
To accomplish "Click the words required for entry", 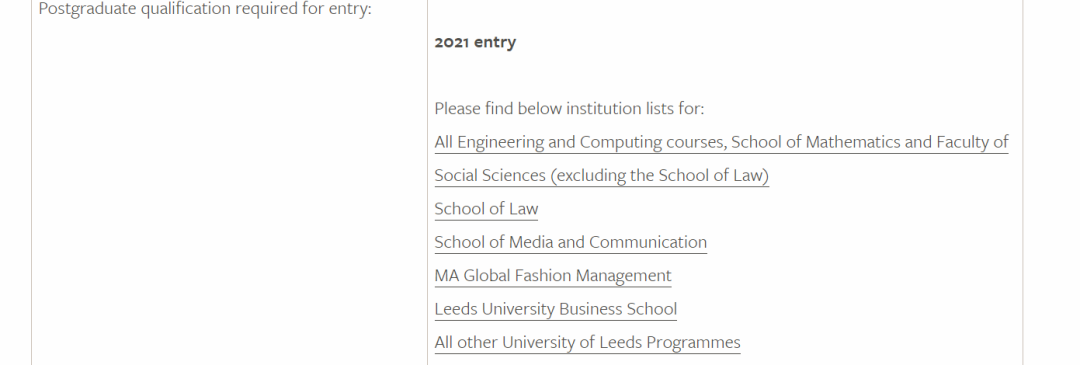I will click(311, 10).
